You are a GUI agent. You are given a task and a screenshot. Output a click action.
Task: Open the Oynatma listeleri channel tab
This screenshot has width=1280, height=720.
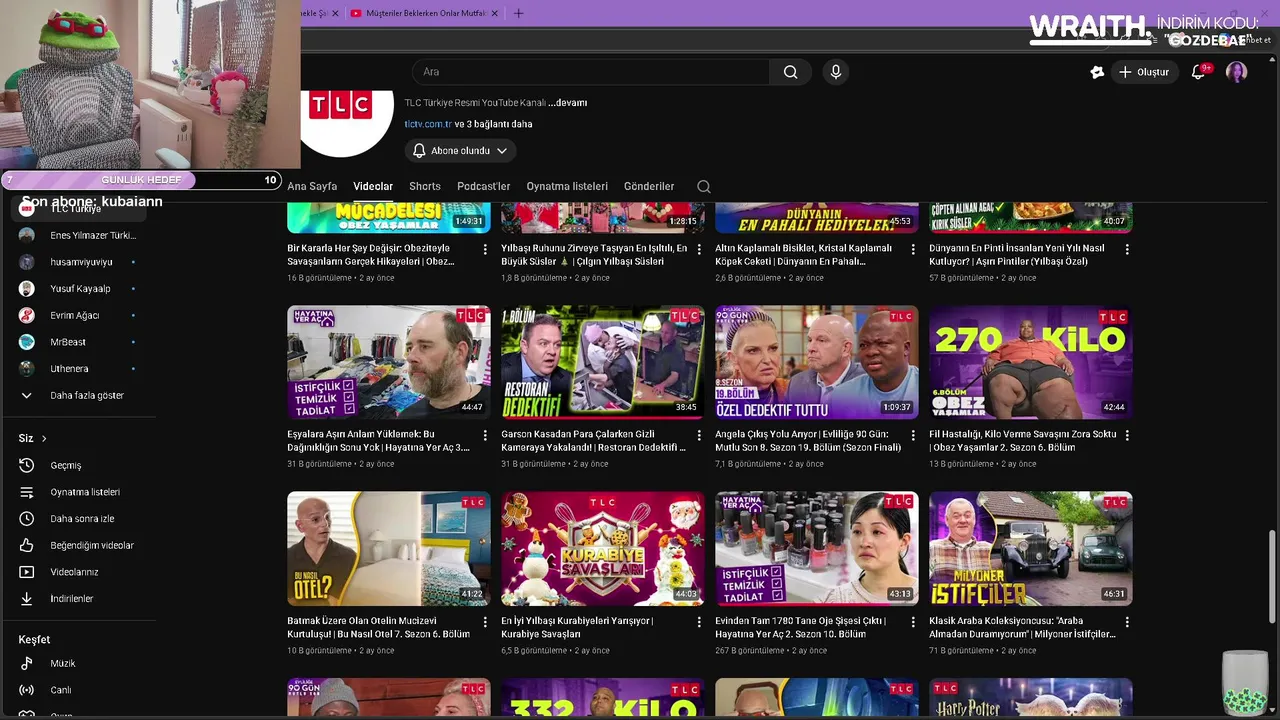tap(567, 186)
